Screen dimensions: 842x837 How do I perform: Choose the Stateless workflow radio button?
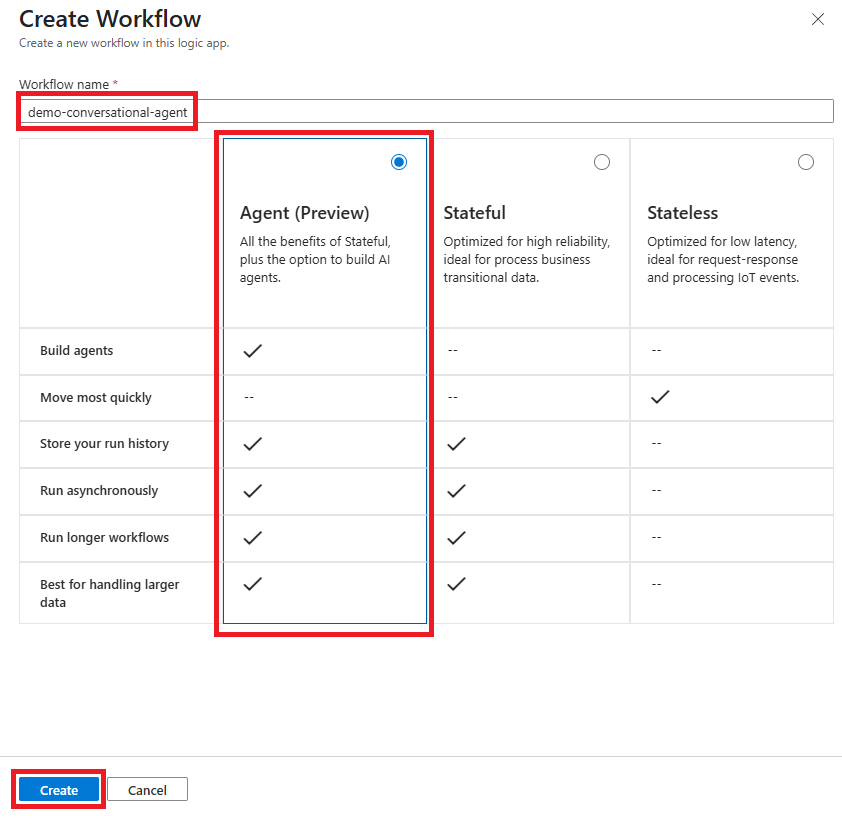click(805, 162)
